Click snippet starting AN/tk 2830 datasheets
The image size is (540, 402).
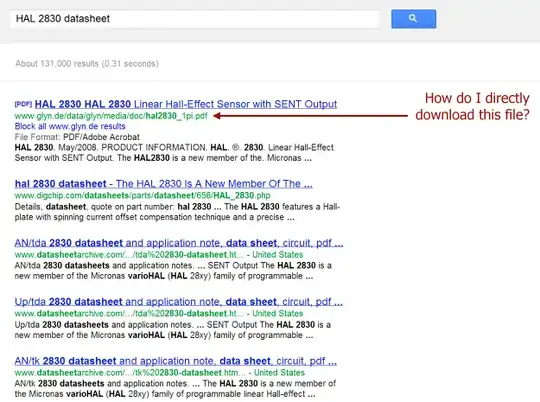(x=175, y=389)
